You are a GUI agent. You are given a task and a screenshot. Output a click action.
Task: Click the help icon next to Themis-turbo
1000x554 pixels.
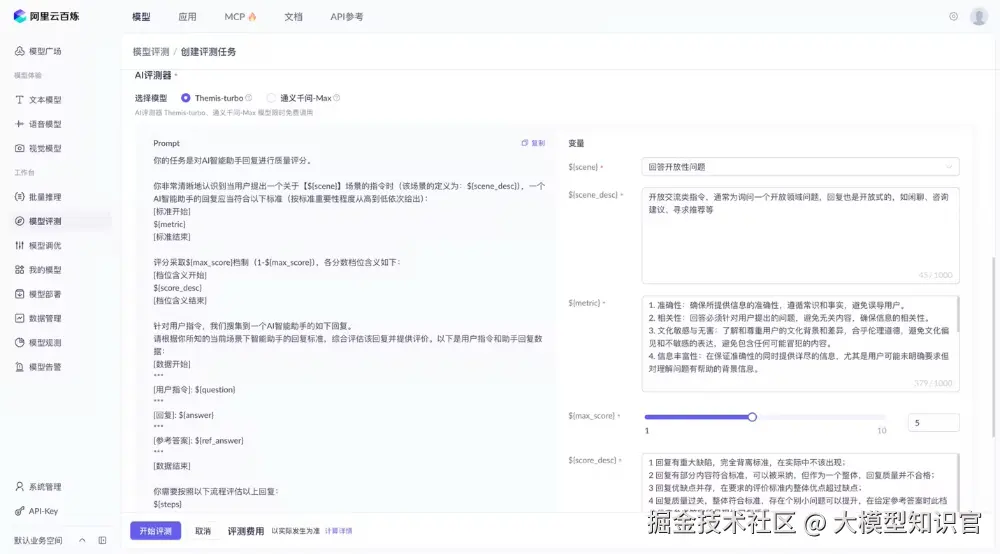250,98
